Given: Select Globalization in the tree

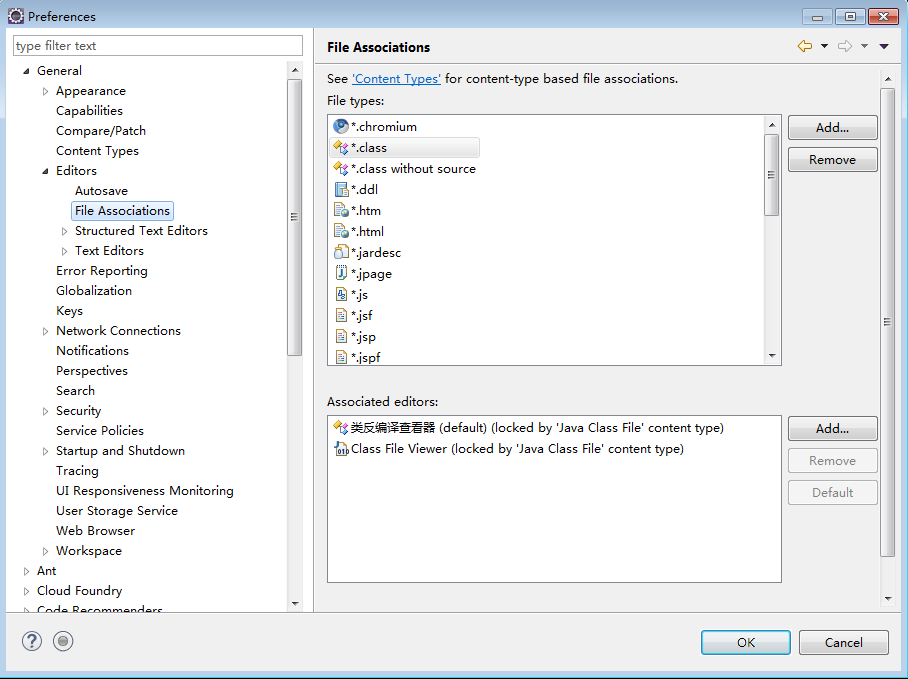Looking at the screenshot, I should pos(94,291).
